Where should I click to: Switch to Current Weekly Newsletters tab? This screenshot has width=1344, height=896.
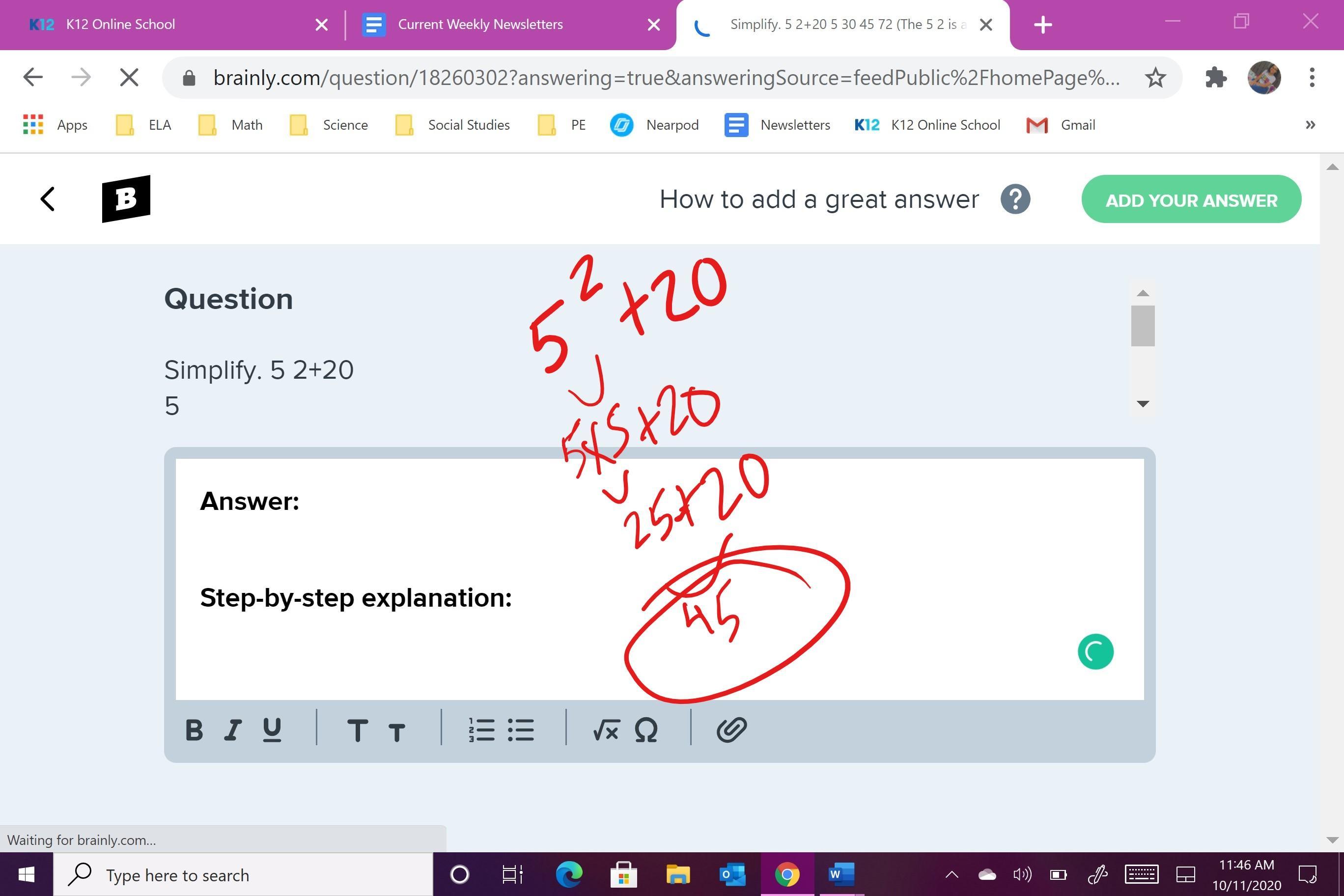coord(480,25)
